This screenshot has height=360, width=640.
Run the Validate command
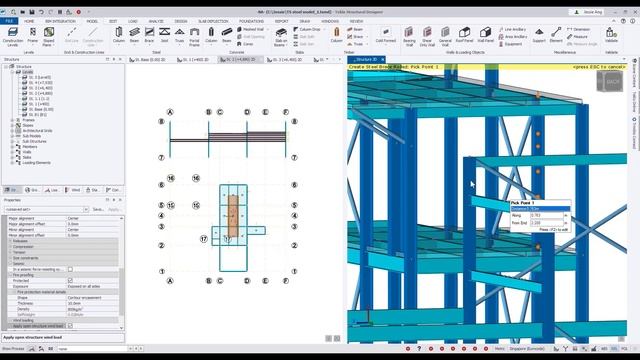click(x=611, y=35)
